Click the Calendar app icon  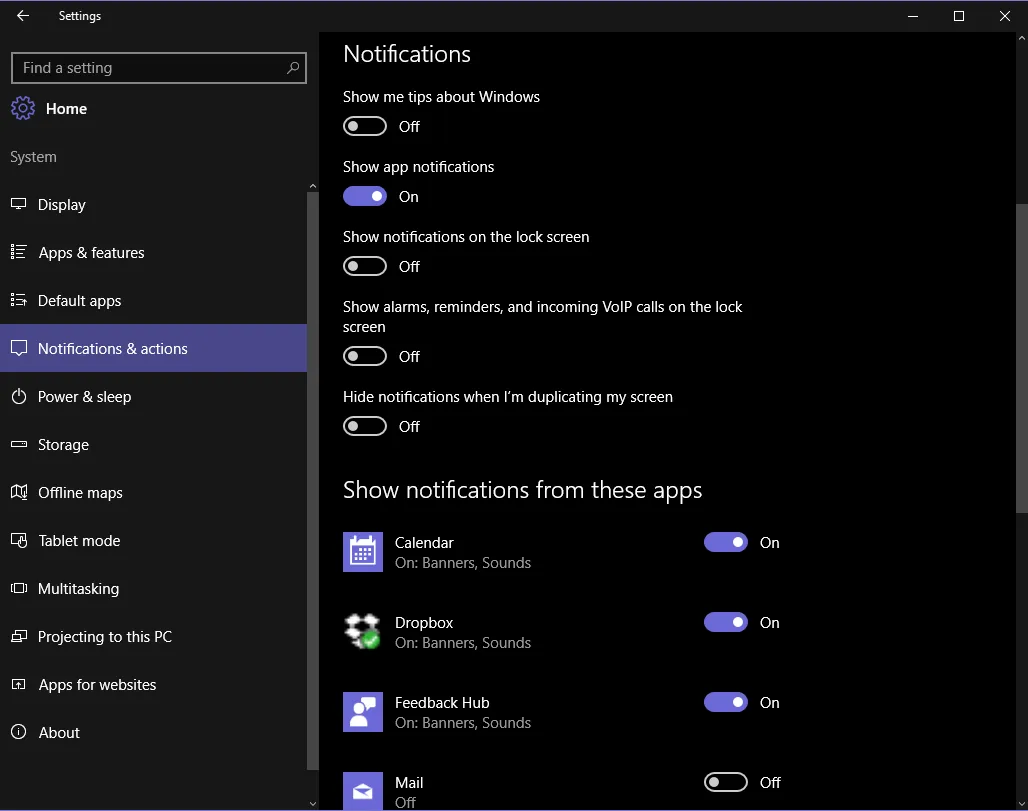tap(362, 552)
